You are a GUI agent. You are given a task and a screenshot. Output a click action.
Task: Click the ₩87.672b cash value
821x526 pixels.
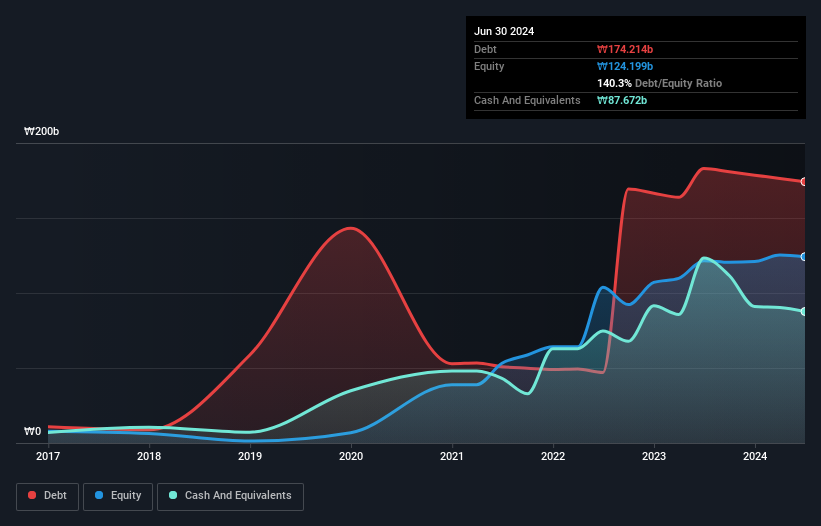[x=622, y=100]
